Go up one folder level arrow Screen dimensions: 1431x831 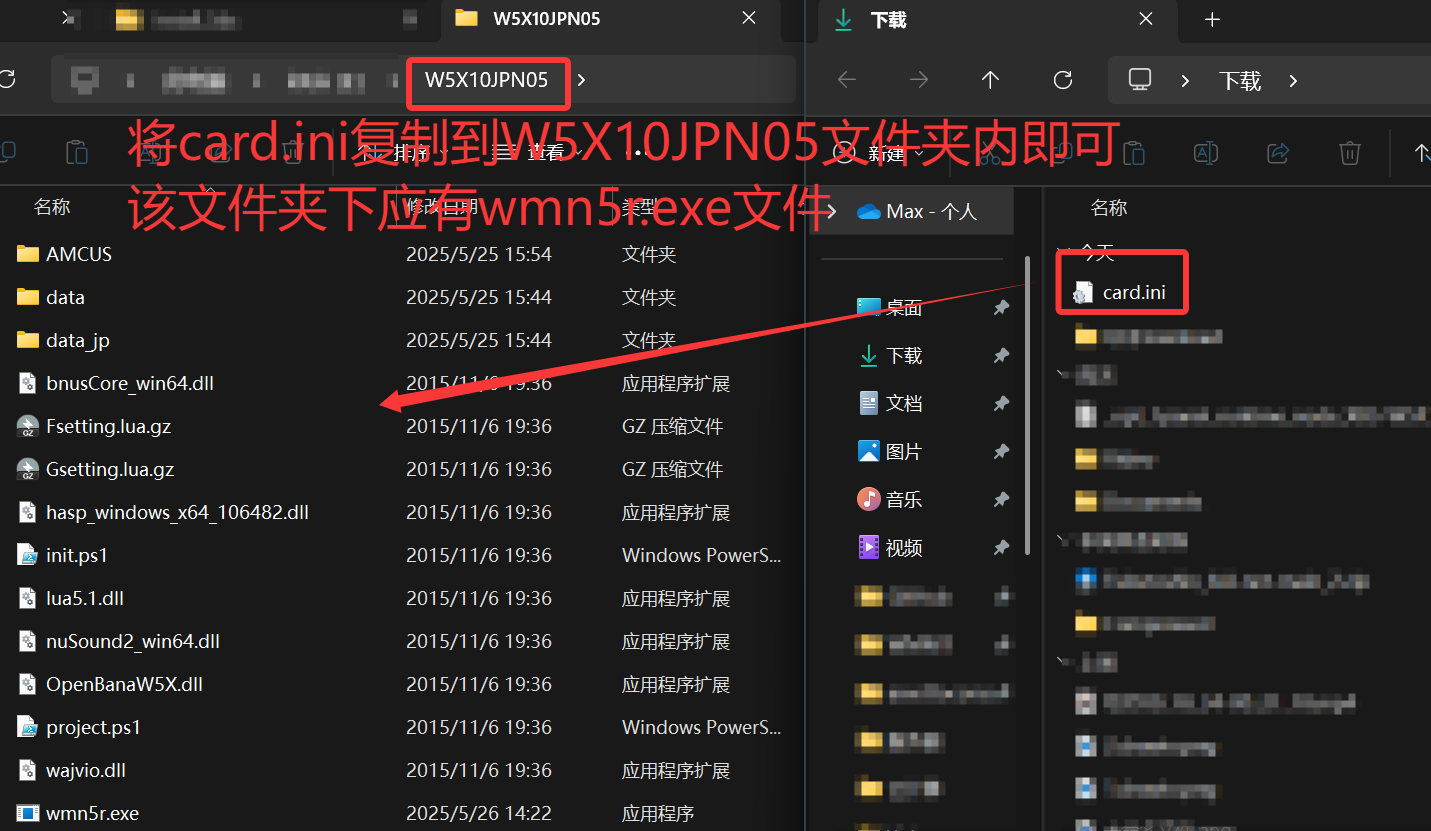[x=990, y=80]
